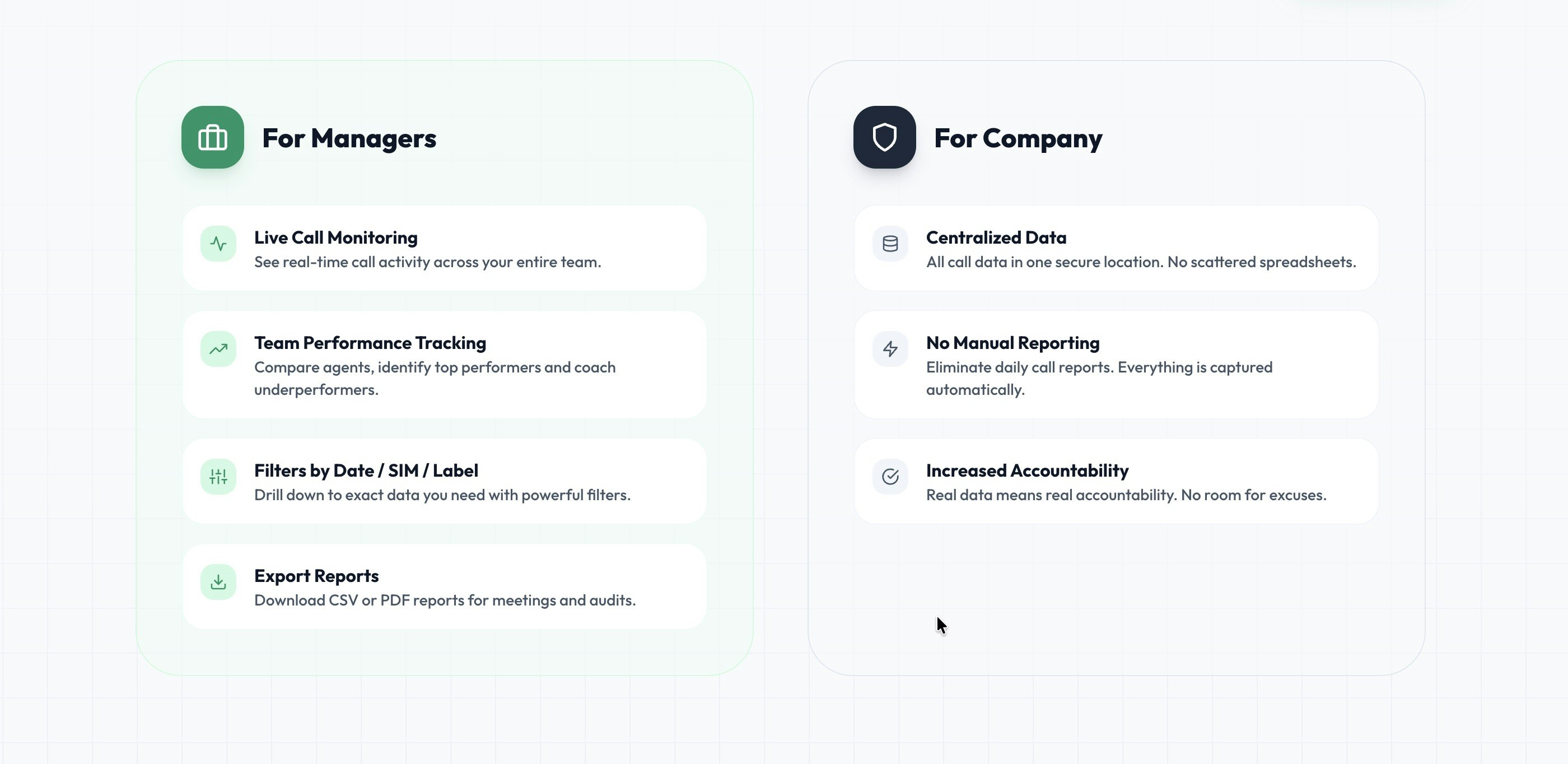1568x764 pixels.
Task: Click the briefcase icon beside For Managers
Action: click(x=212, y=137)
